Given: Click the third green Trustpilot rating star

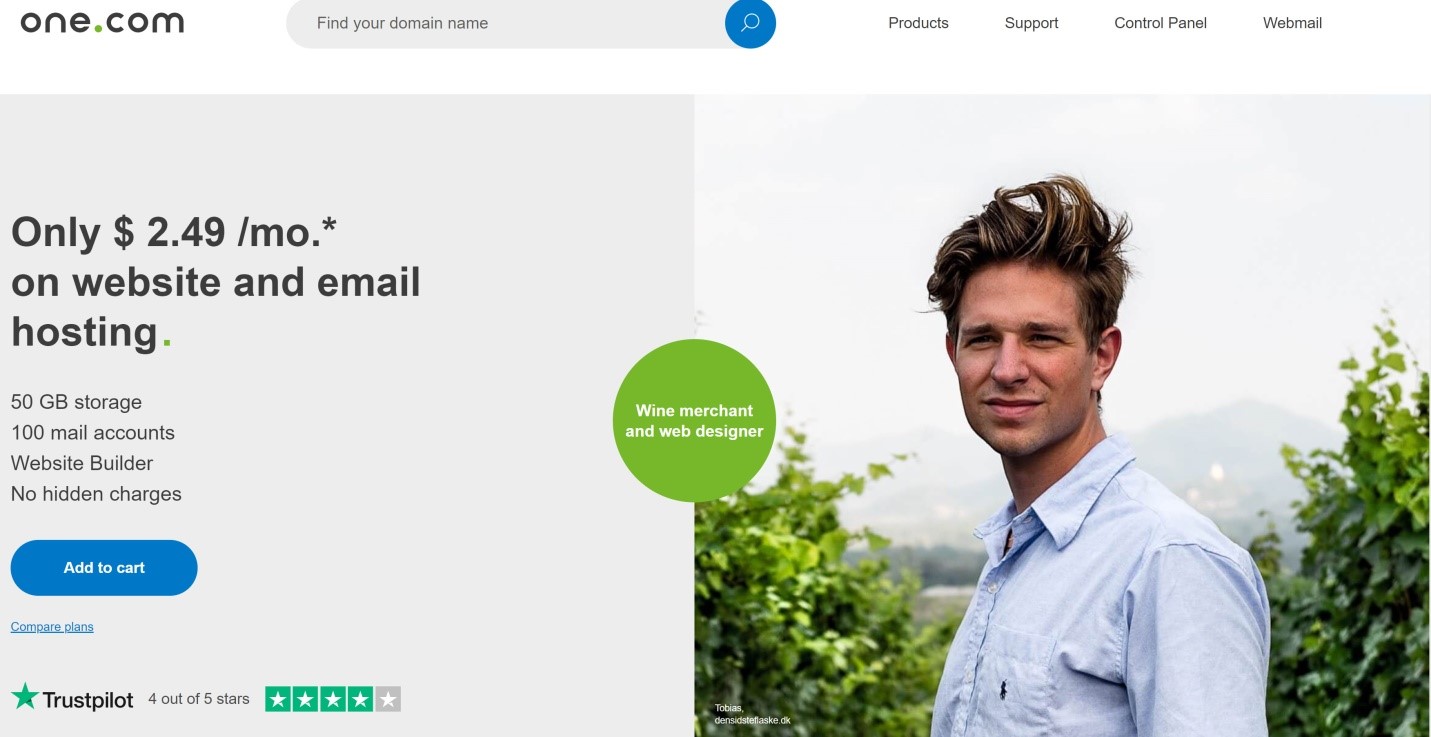Looking at the screenshot, I should pos(333,699).
